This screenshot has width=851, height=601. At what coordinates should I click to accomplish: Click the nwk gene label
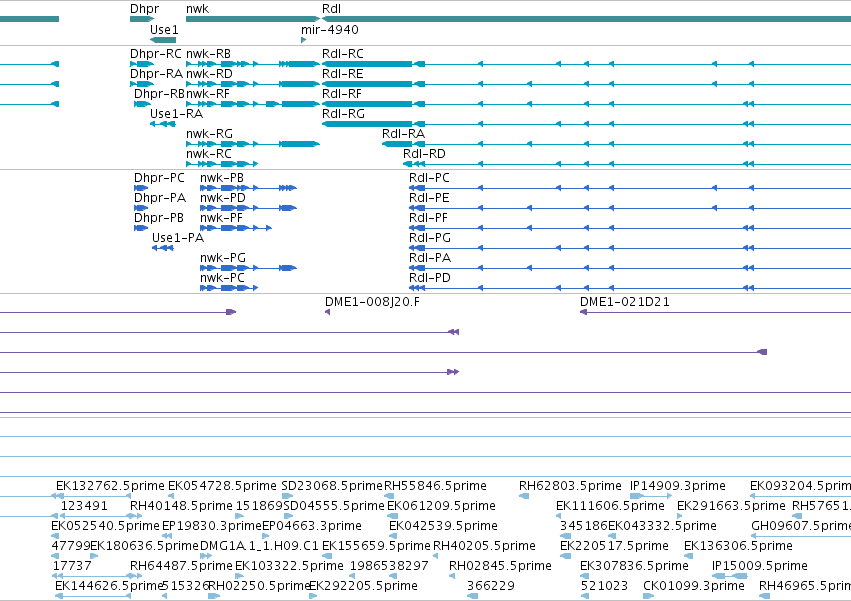pos(198,9)
